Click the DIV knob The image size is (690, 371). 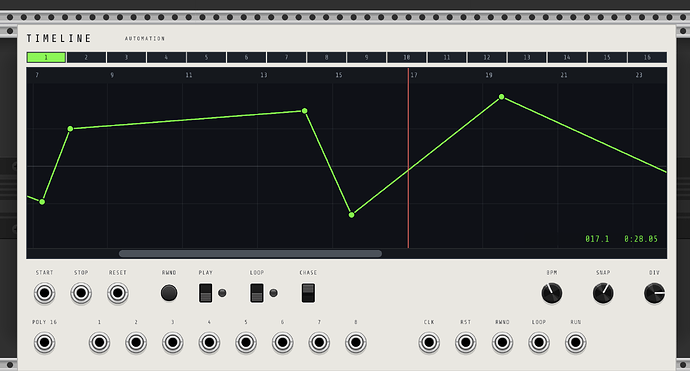pyautogui.click(x=654, y=294)
